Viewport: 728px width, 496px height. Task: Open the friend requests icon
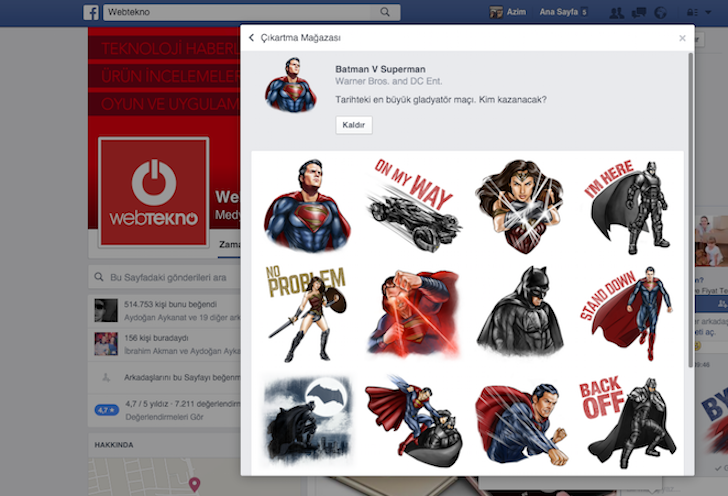617,13
